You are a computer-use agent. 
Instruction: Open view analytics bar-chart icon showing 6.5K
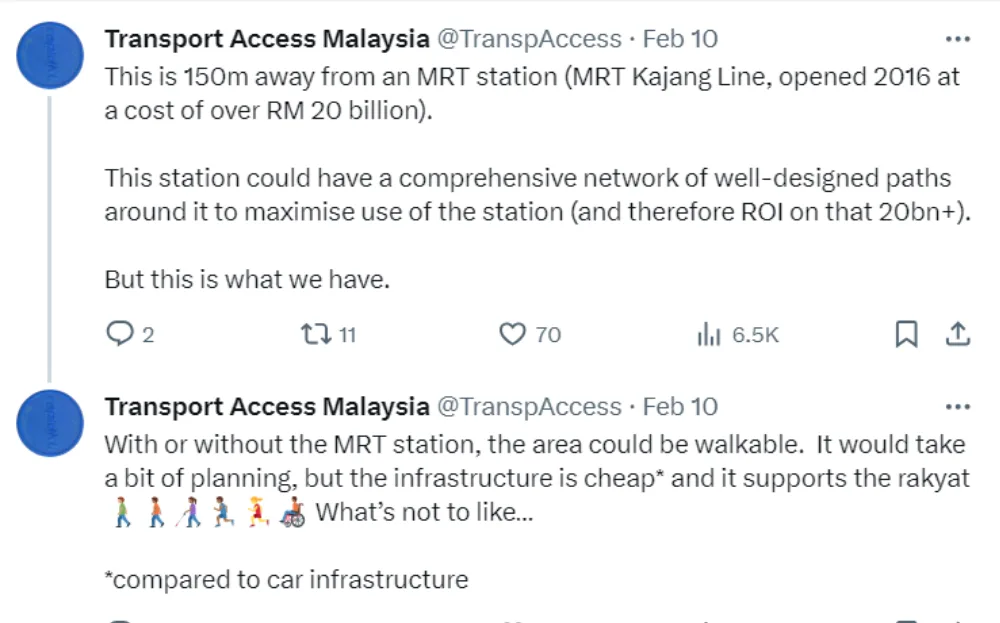(708, 334)
